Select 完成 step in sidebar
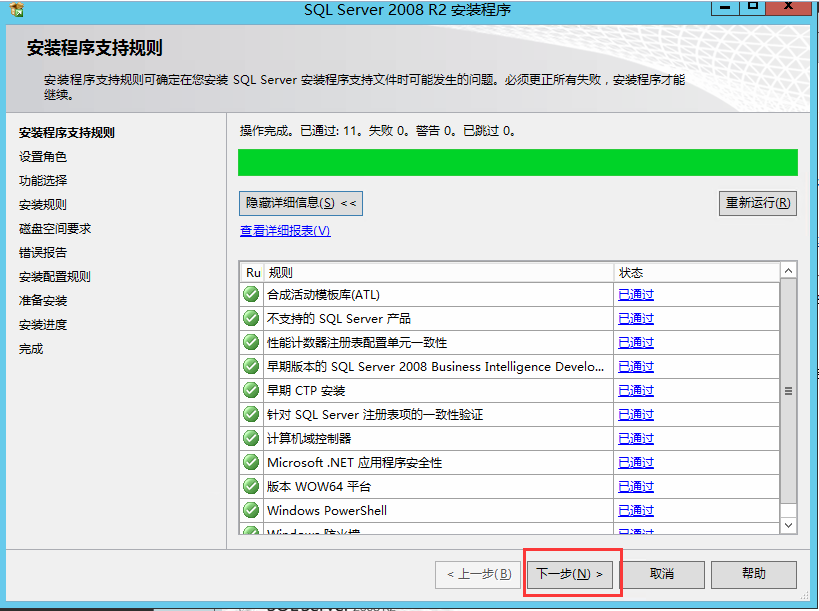Image resolution: width=819 pixels, height=611 pixels. [31, 349]
